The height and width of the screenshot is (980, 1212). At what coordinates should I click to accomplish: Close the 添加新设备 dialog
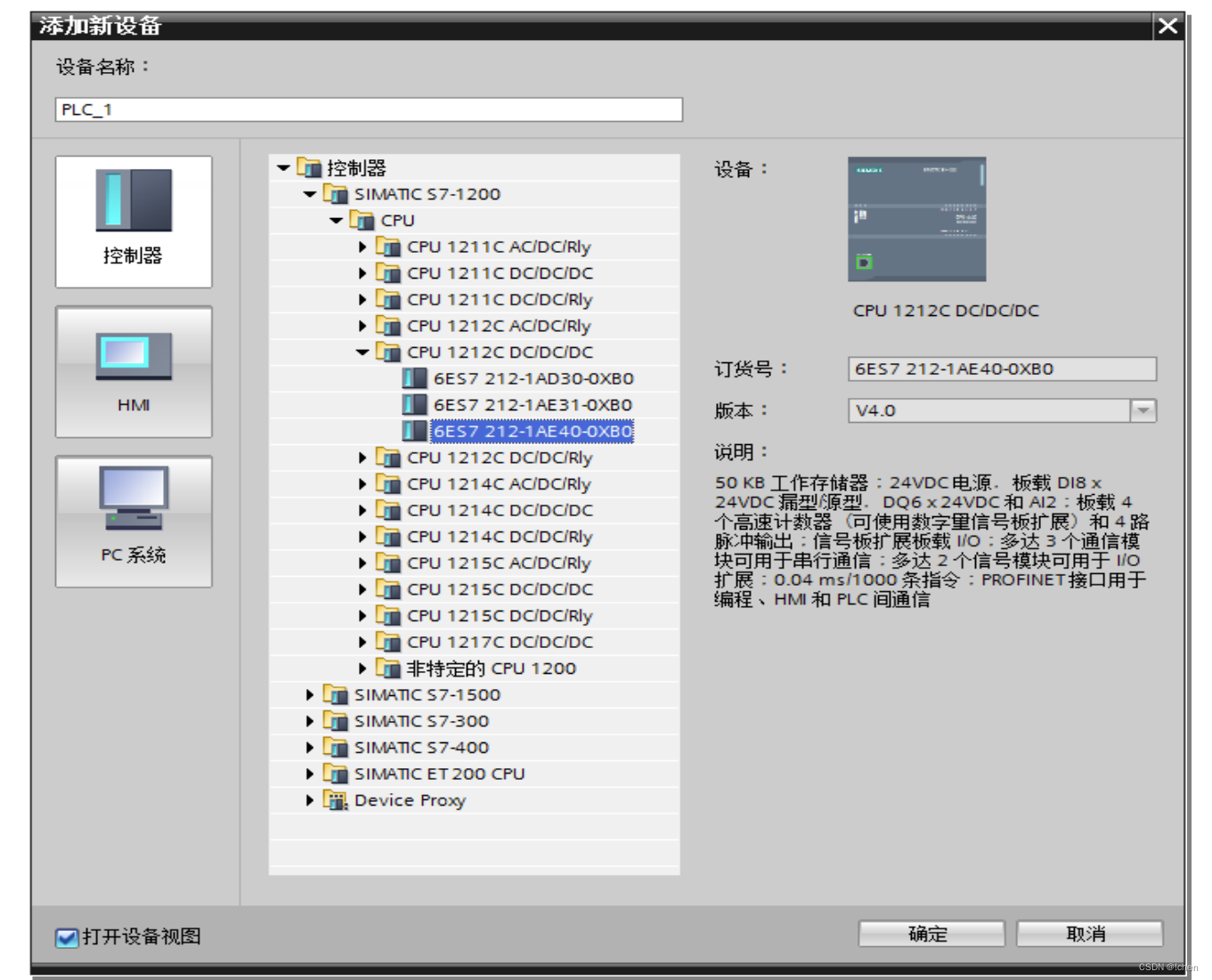(1167, 26)
